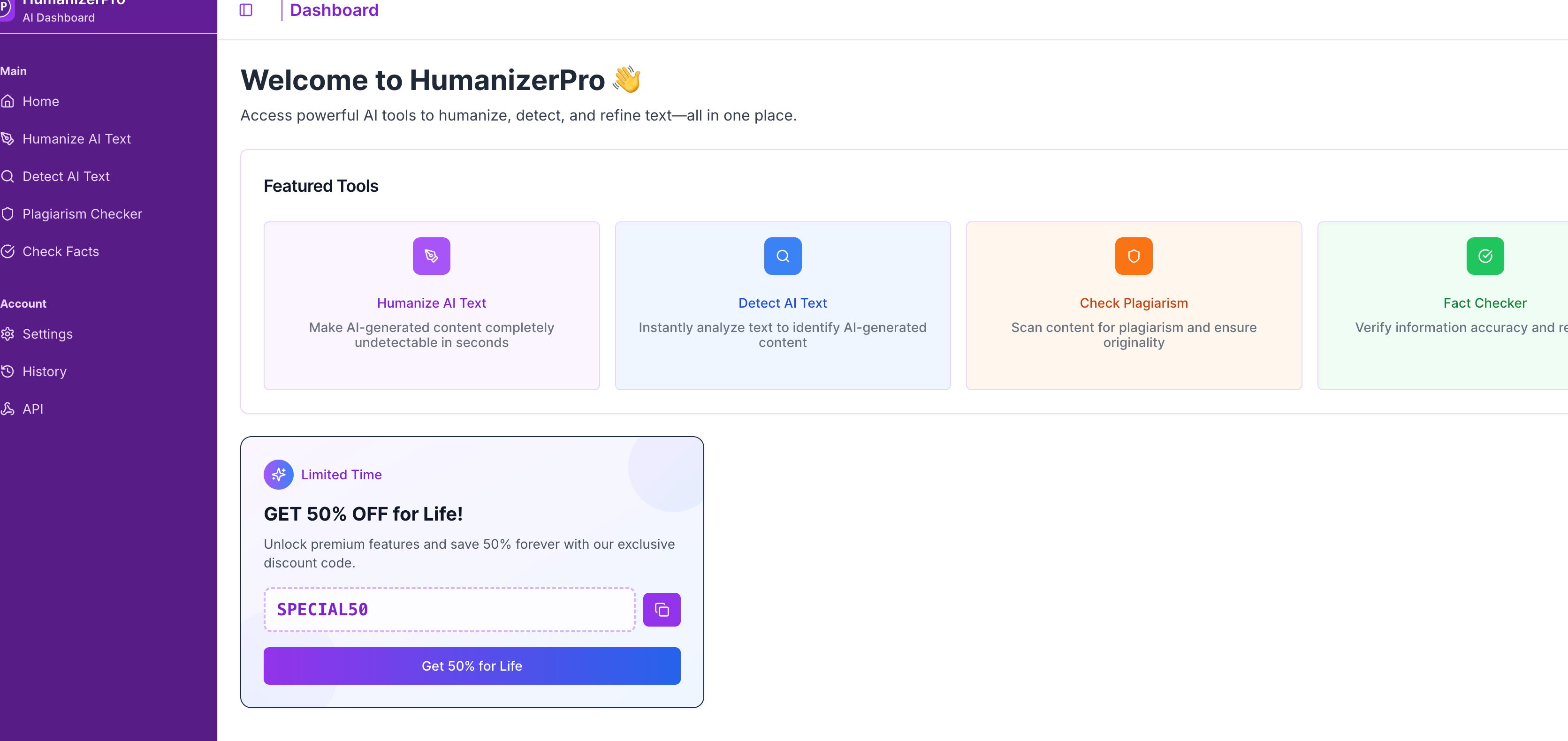Click the Dashboard header title
1568x741 pixels.
[x=334, y=10]
